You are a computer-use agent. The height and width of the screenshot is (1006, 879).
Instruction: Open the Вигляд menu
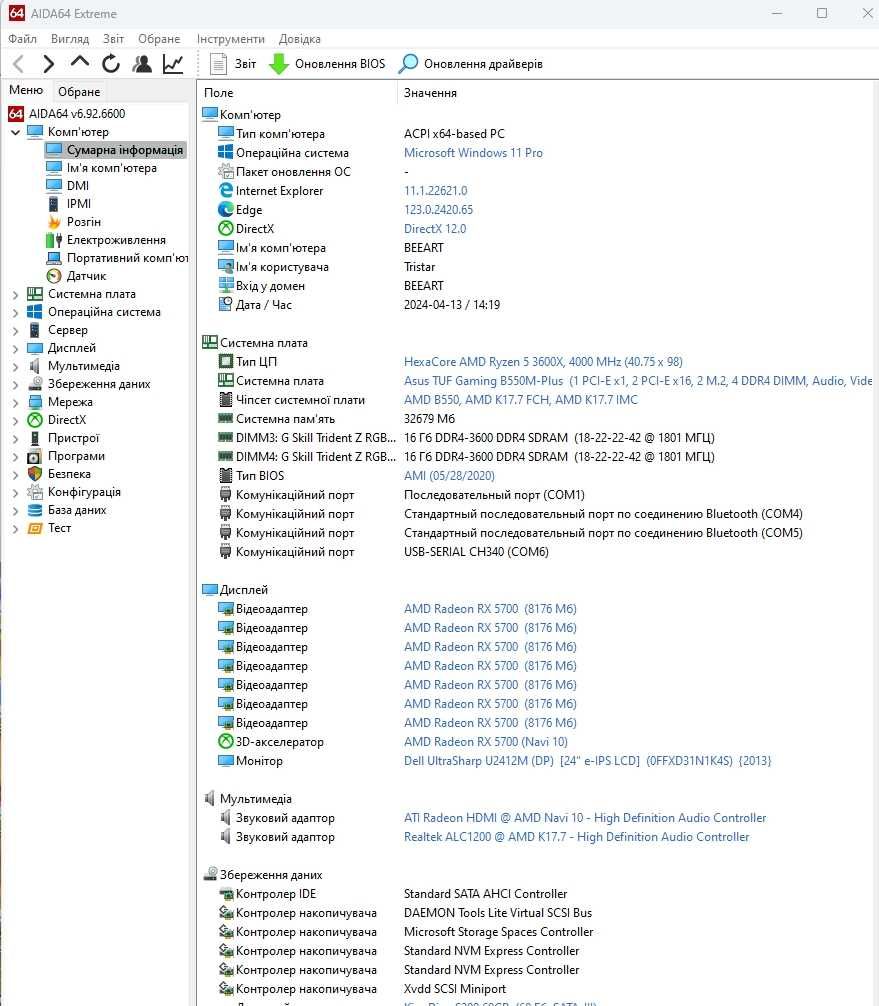(70, 38)
